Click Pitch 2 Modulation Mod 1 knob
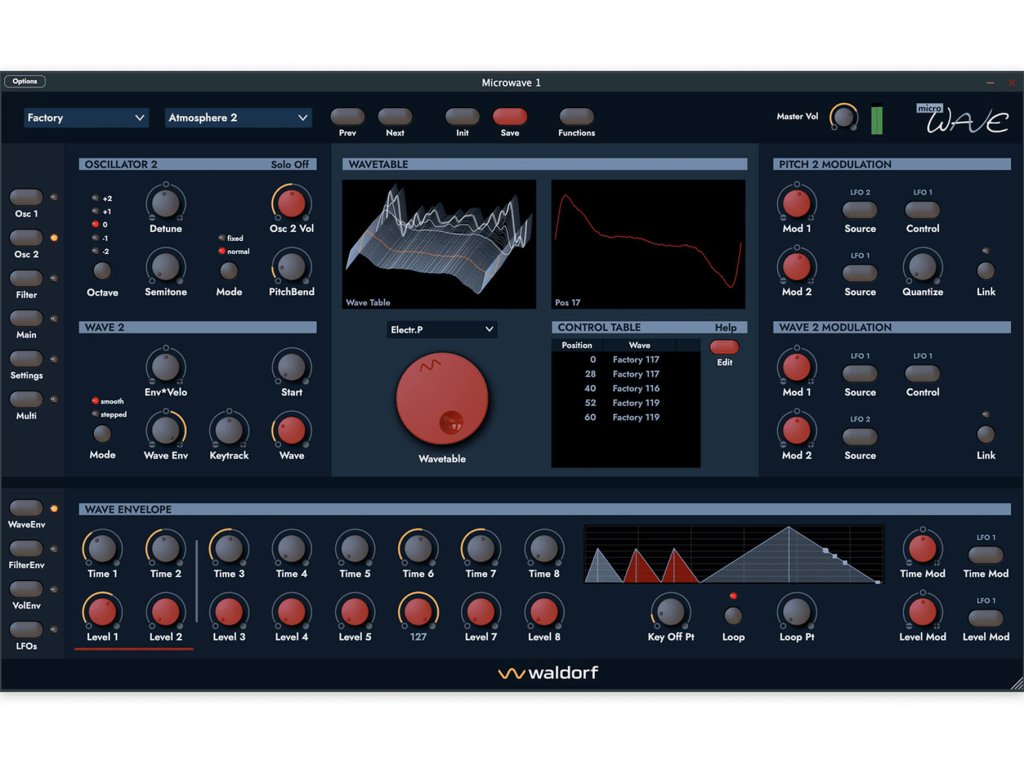The height and width of the screenshot is (768, 1024). (x=796, y=203)
